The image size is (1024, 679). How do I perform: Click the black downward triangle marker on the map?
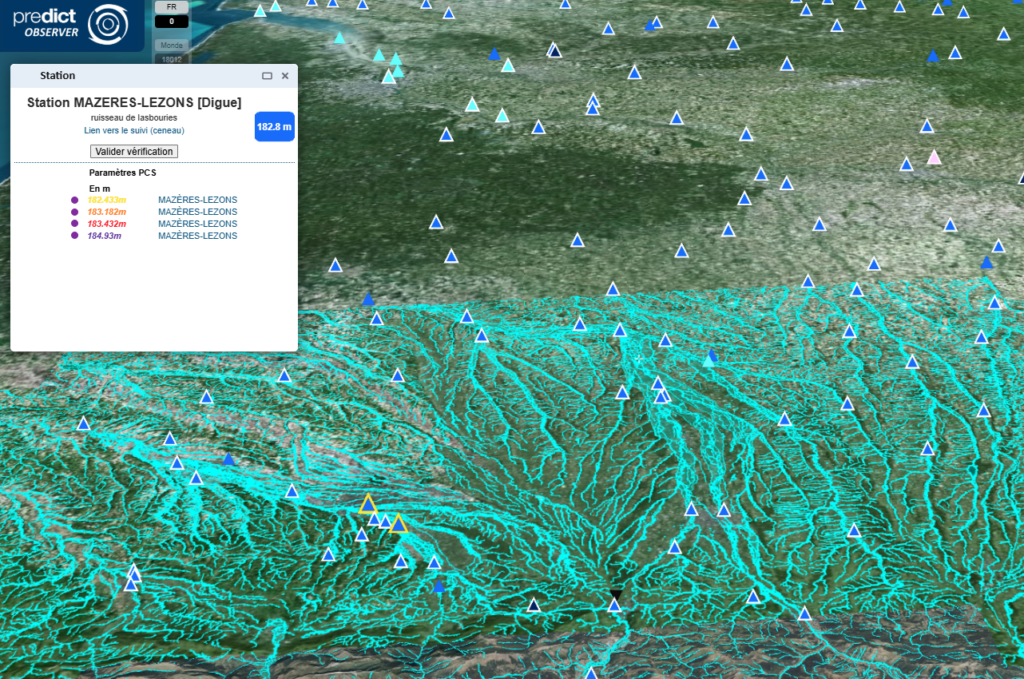[x=614, y=595]
